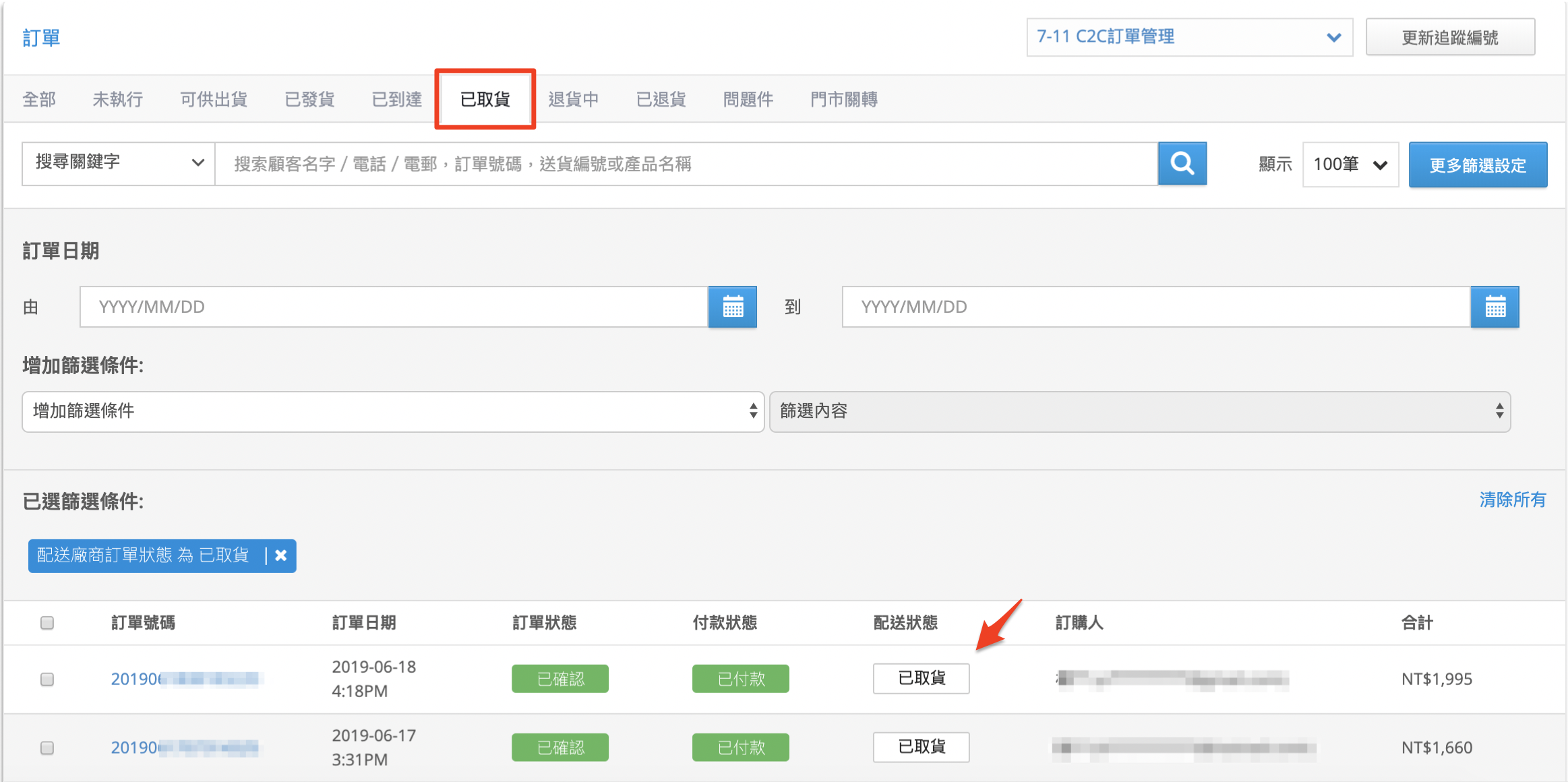Switch to the 問題件 tab
1568x782 pixels.
click(748, 99)
